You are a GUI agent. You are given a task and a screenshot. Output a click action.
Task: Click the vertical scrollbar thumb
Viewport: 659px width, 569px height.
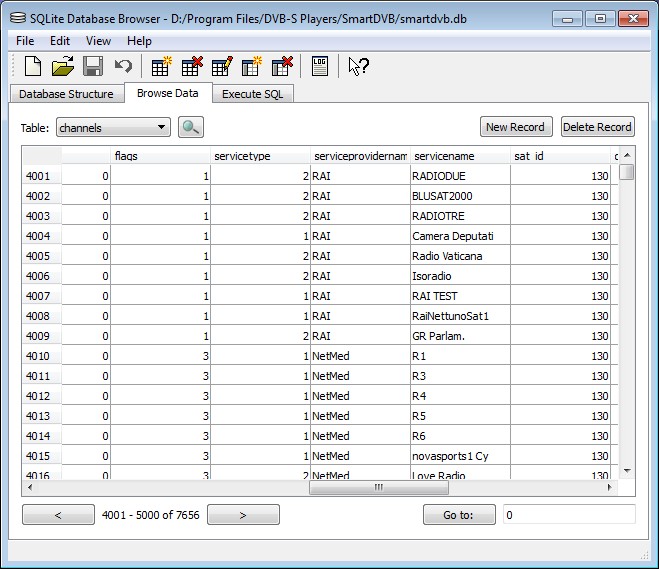coord(627,172)
